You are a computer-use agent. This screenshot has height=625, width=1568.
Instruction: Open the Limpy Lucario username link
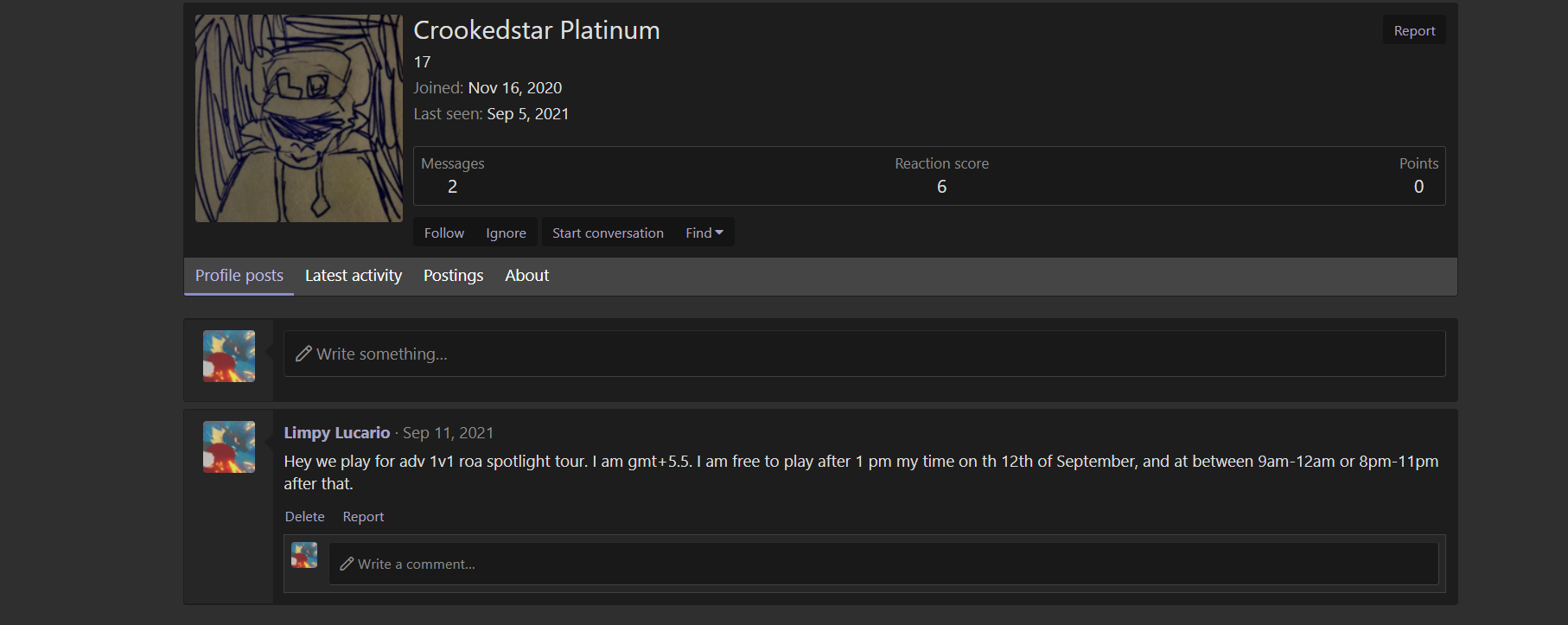pyautogui.click(x=337, y=432)
